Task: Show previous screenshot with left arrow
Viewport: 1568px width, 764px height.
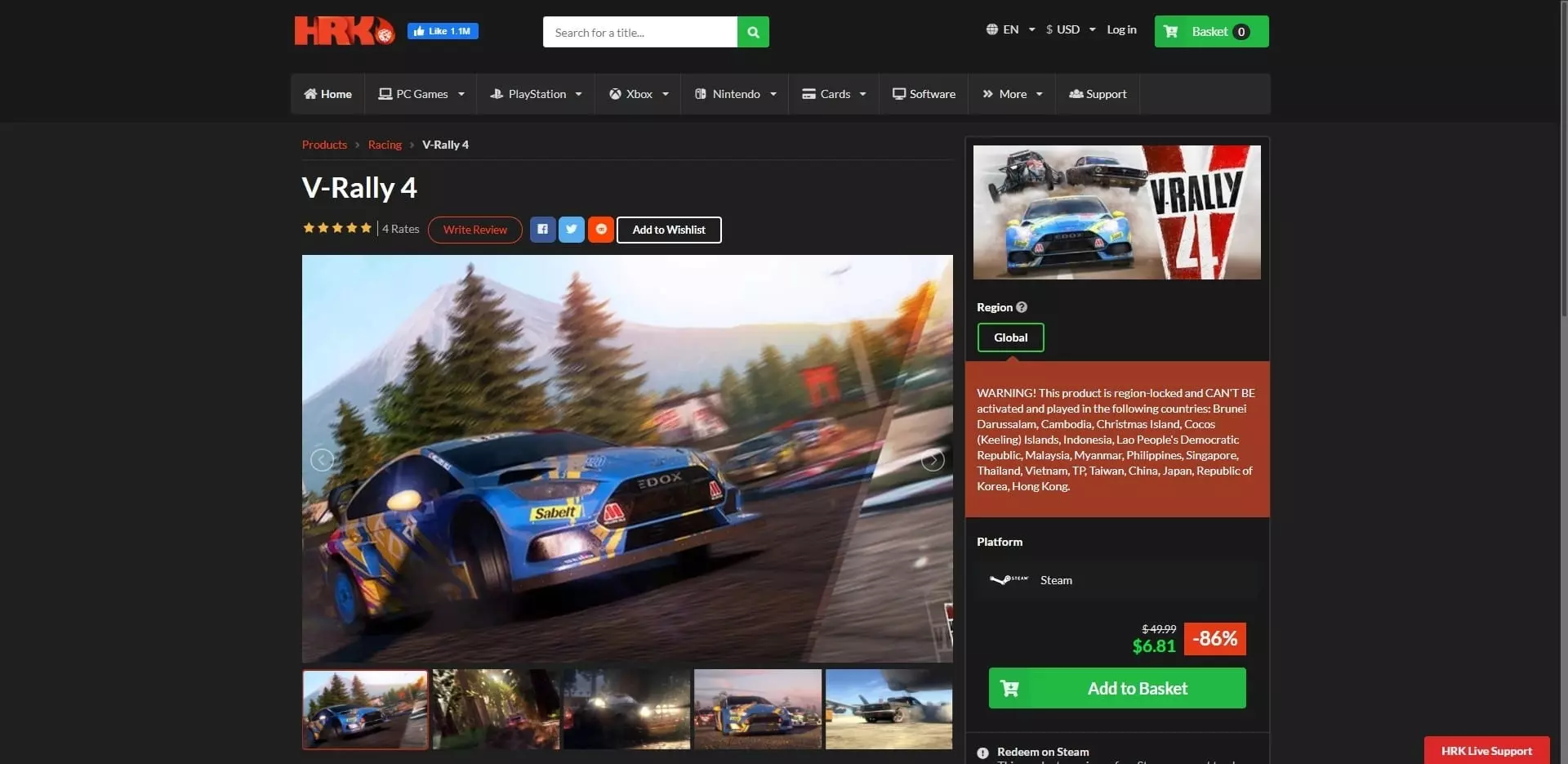Action: pyautogui.click(x=322, y=460)
